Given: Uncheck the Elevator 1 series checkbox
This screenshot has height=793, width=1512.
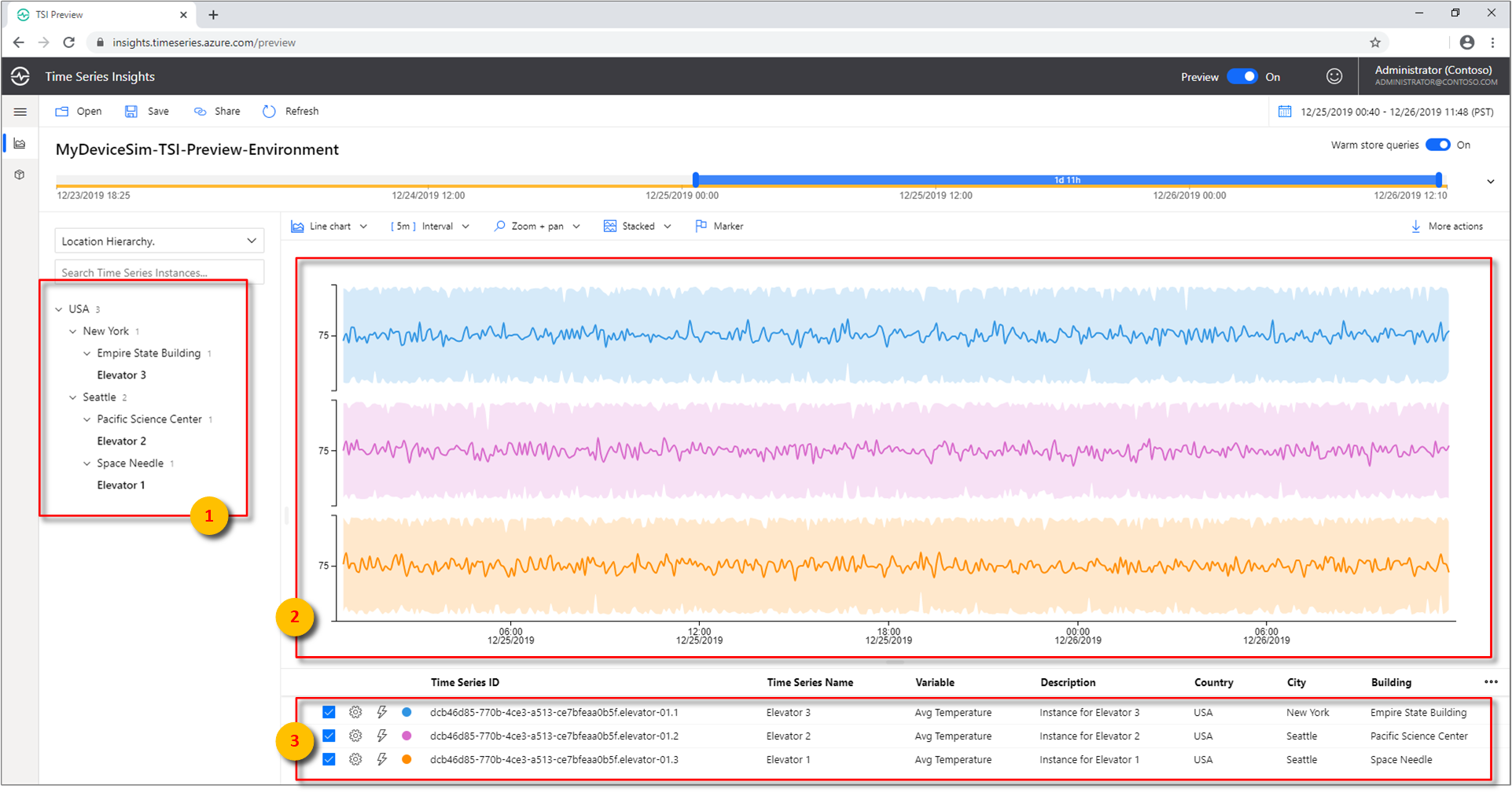Looking at the screenshot, I should 328,759.
